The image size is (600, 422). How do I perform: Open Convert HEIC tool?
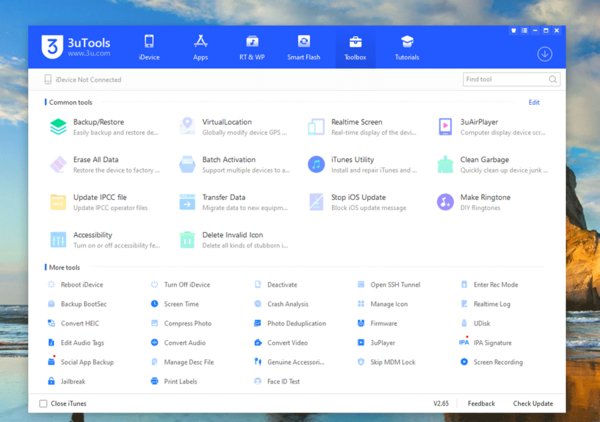[x=73, y=323]
